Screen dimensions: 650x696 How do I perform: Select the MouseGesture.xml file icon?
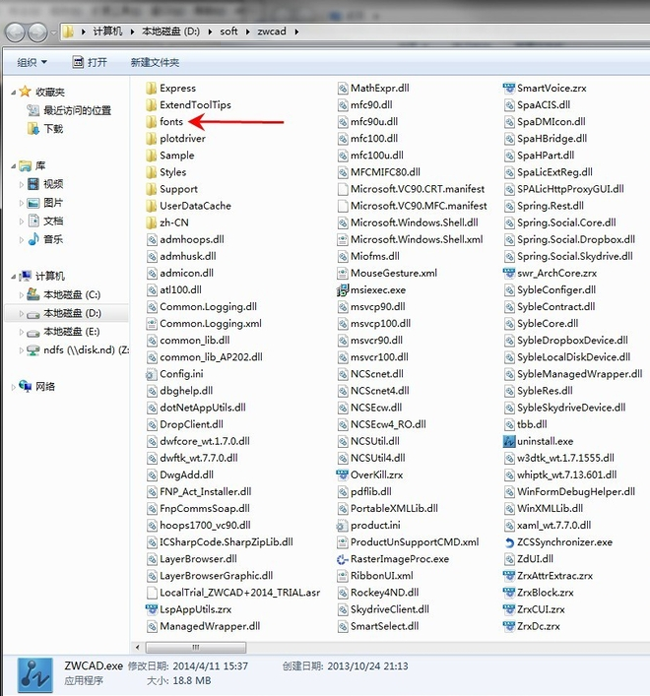(342, 273)
